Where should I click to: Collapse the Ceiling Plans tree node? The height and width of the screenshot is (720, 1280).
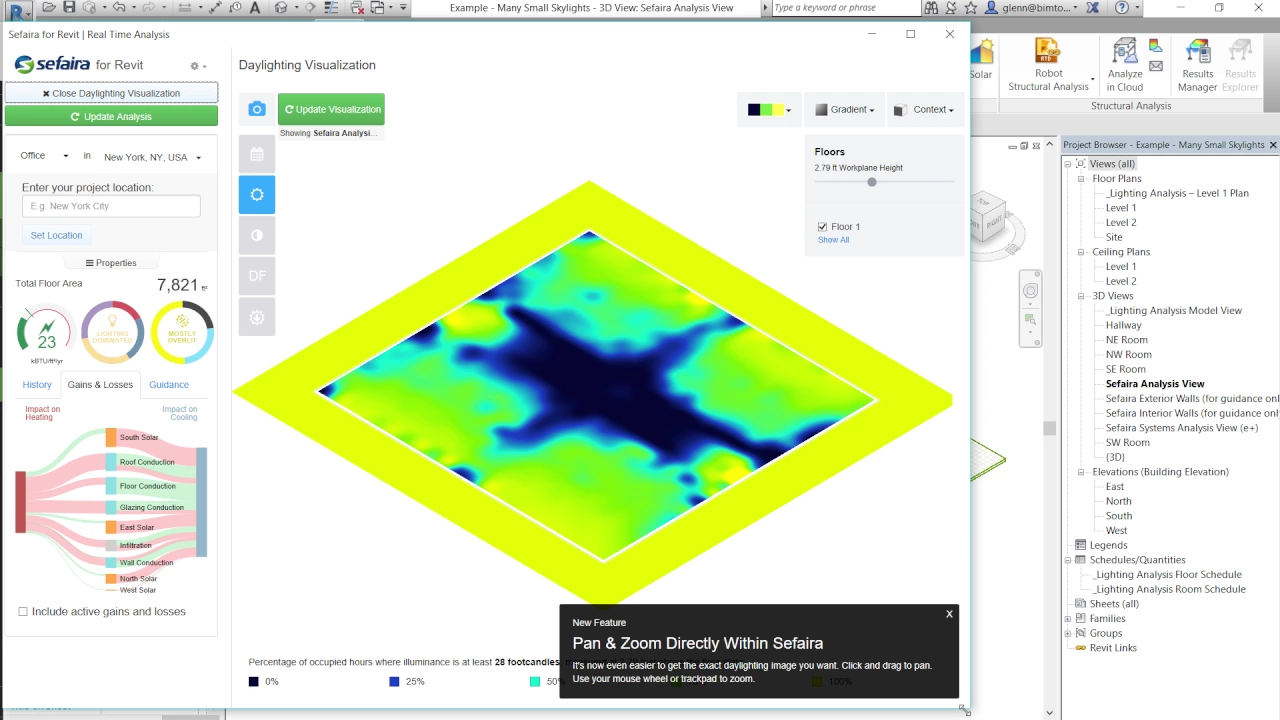(1081, 252)
